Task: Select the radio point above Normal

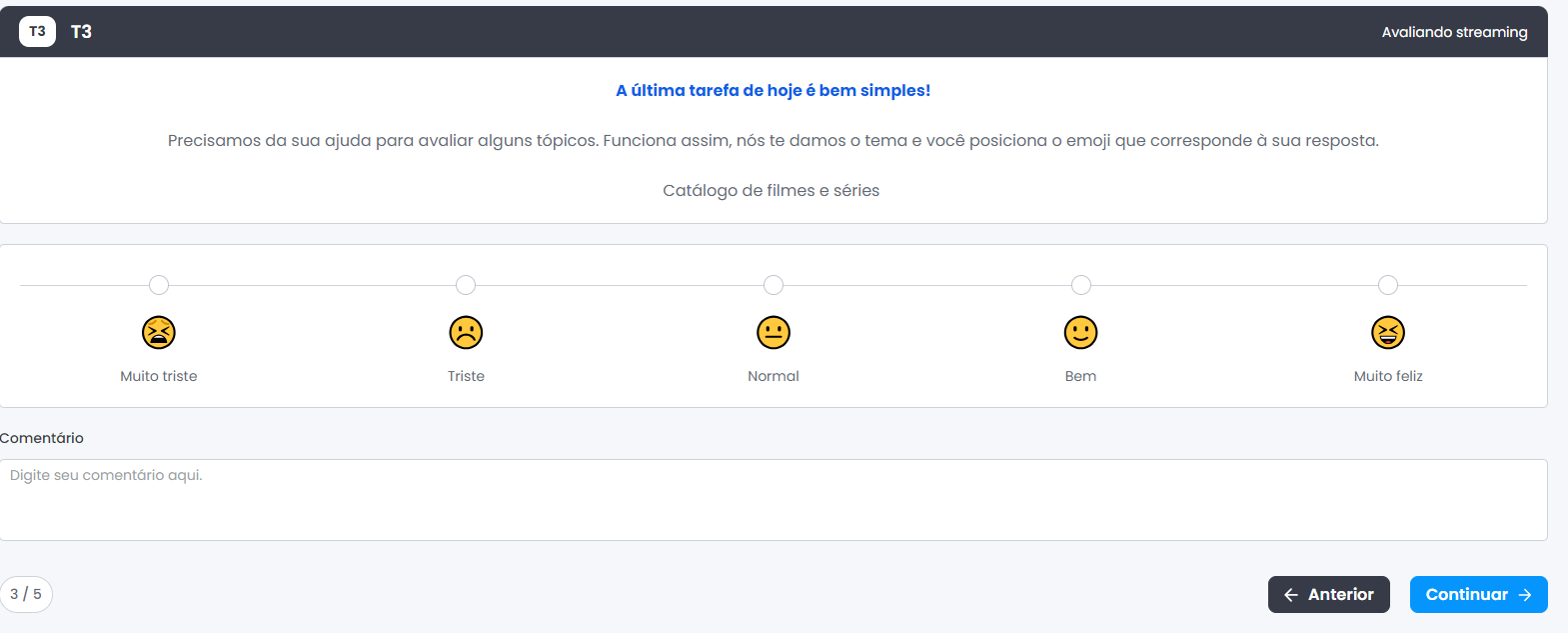Action: click(774, 285)
